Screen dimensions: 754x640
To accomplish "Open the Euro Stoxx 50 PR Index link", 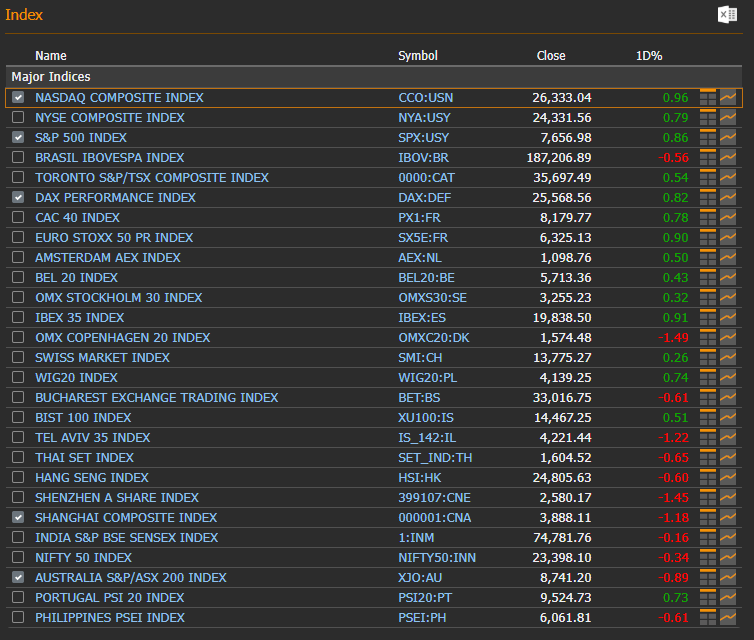I will [x=114, y=238].
